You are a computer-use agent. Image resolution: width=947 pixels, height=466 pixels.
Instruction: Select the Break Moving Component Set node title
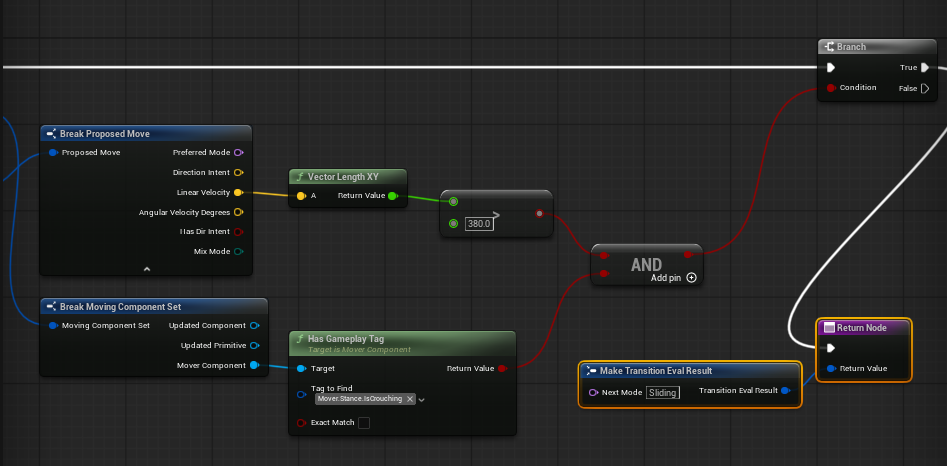point(120,307)
